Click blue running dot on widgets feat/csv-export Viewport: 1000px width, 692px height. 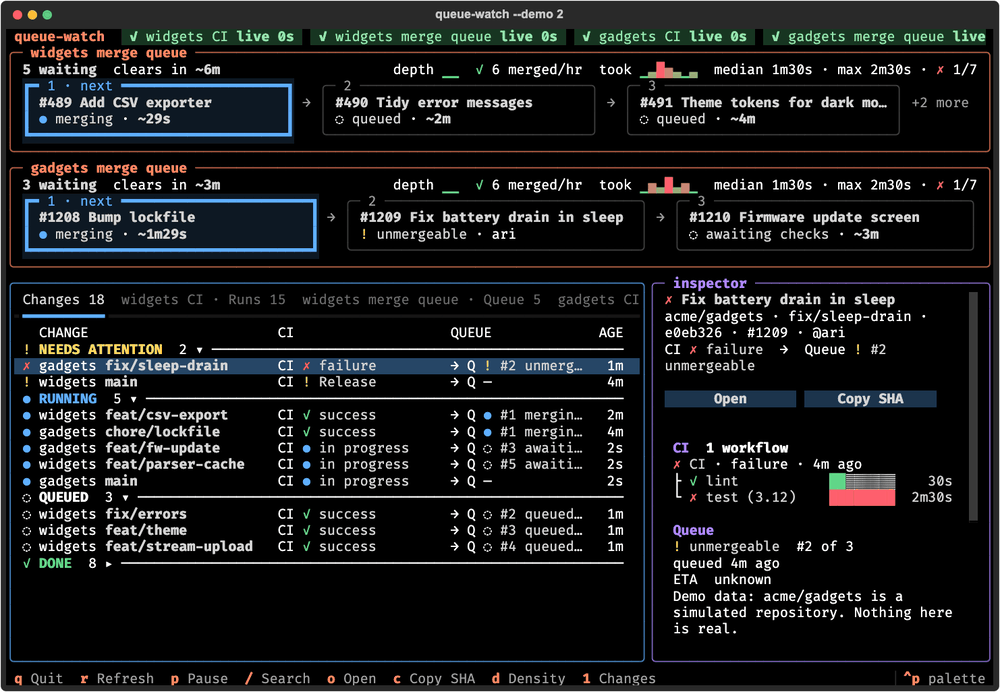[26, 415]
